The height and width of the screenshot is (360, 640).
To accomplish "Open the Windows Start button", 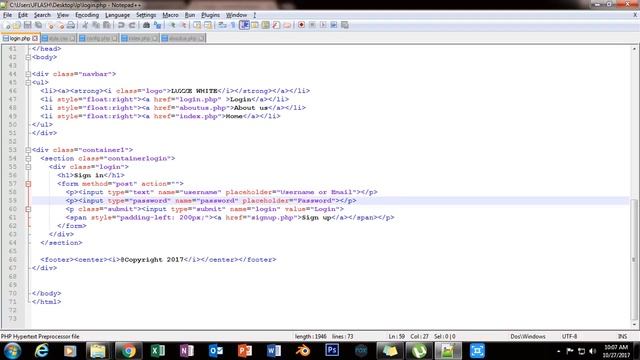I will 13,351.
